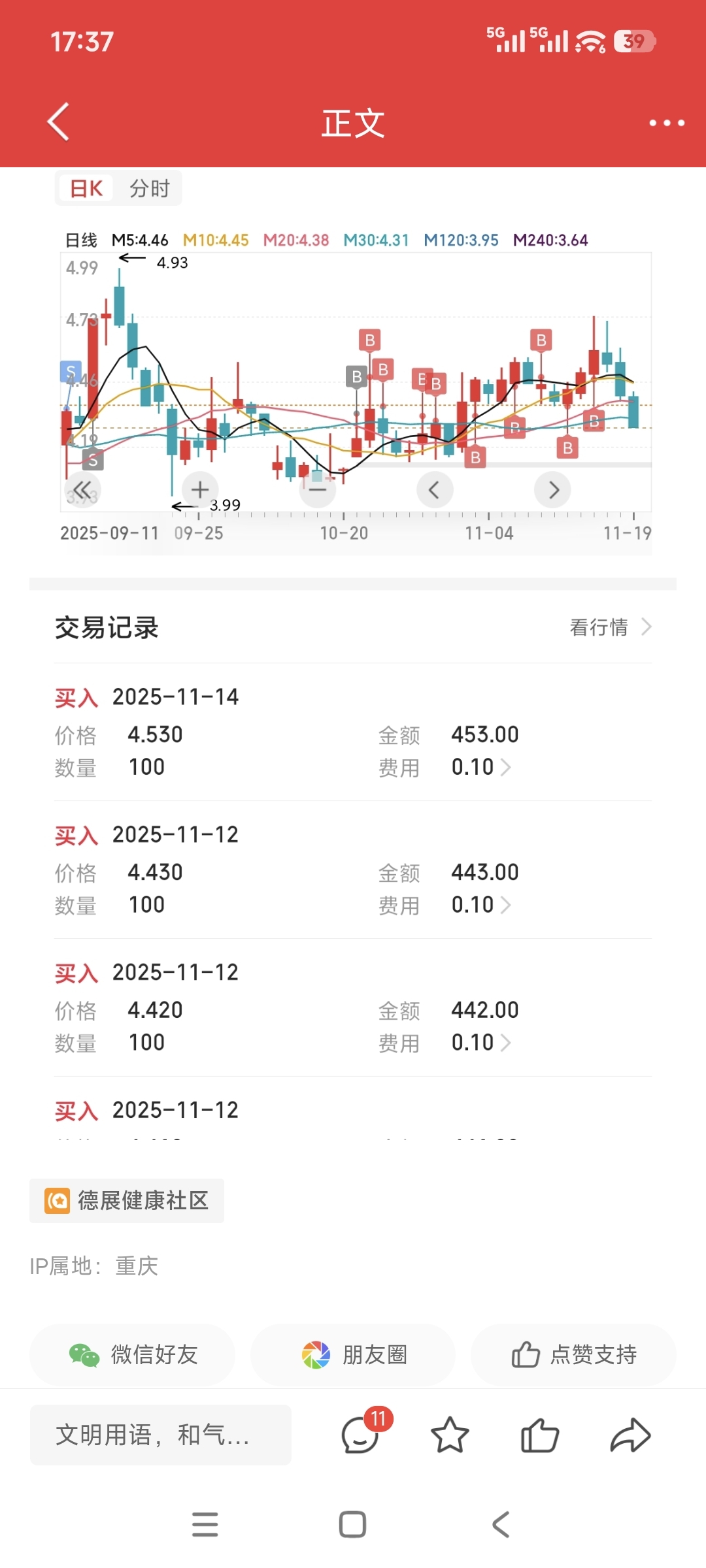Open the three-dot more options menu

point(666,123)
